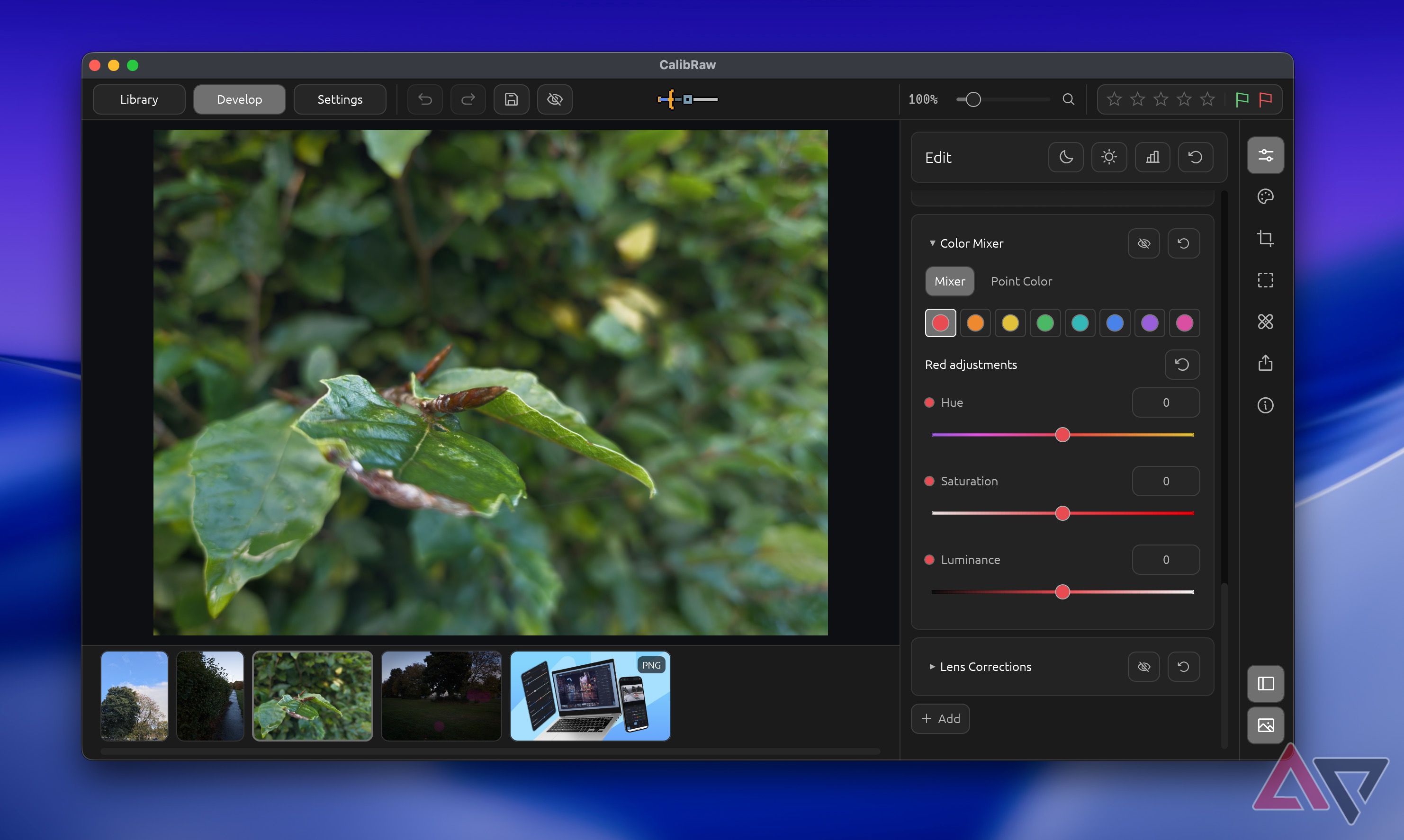Screen dimensions: 1404x840
Task: Switch to the Library tab
Action: [x=139, y=99]
